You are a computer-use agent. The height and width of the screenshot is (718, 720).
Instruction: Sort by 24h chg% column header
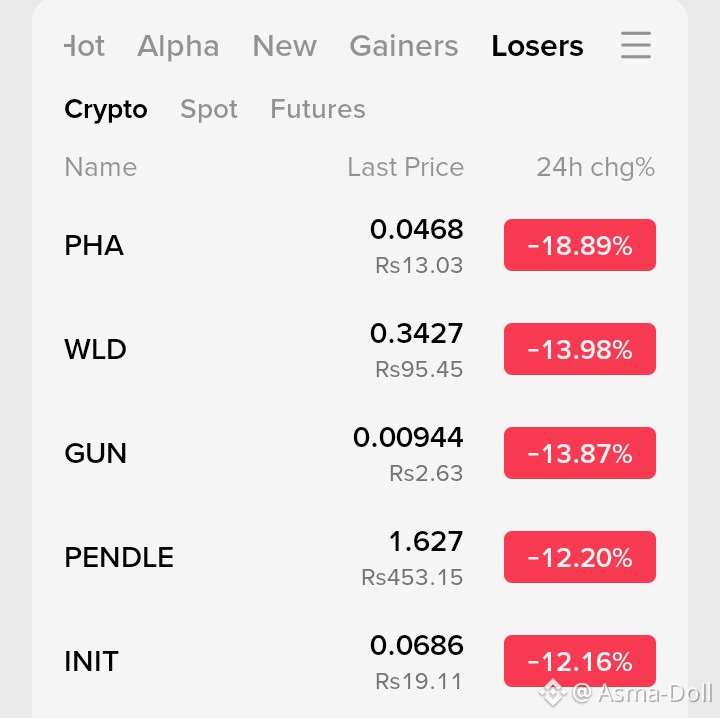596,167
